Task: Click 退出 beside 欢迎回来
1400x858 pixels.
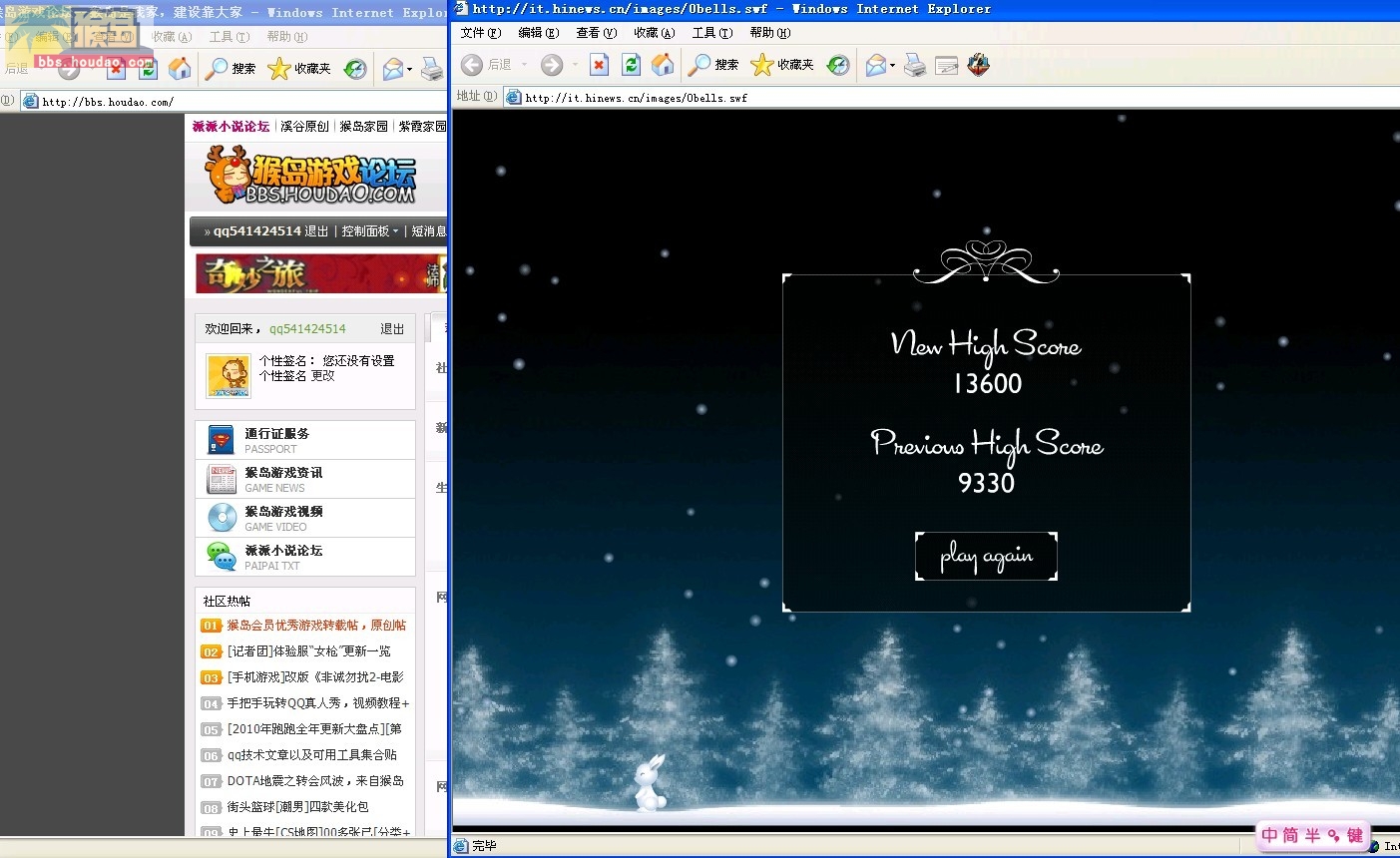Action: (x=392, y=328)
